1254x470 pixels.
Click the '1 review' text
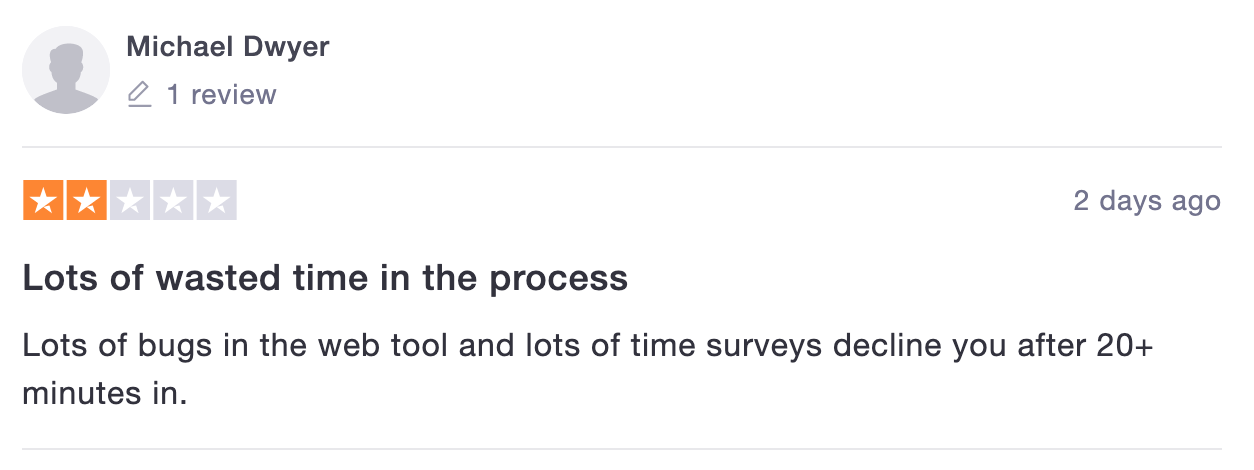coord(221,95)
